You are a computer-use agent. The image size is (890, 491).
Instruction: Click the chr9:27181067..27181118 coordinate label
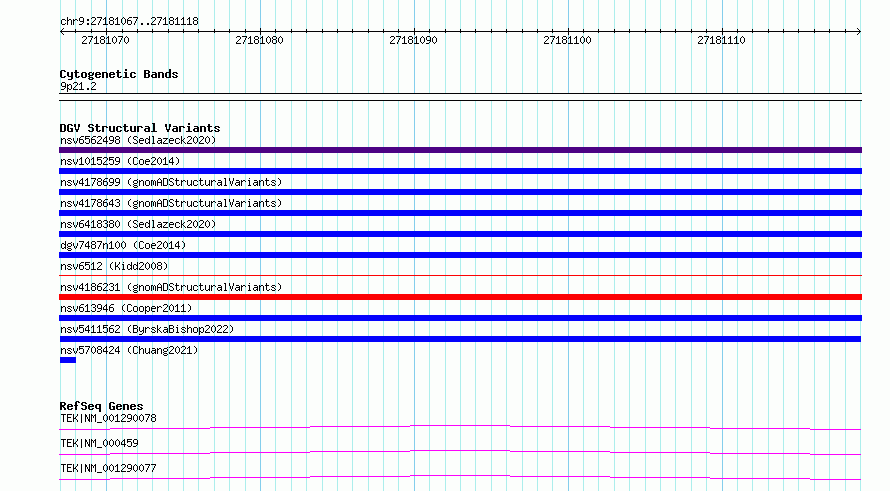(129, 22)
